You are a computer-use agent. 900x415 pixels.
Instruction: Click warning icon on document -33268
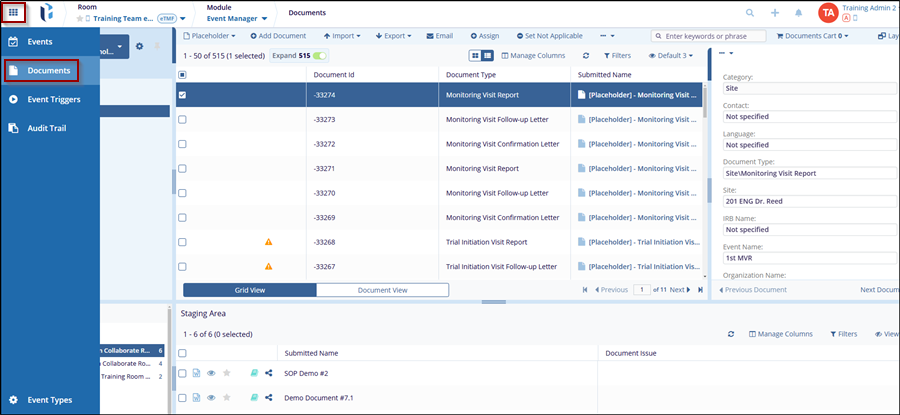[268, 242]
